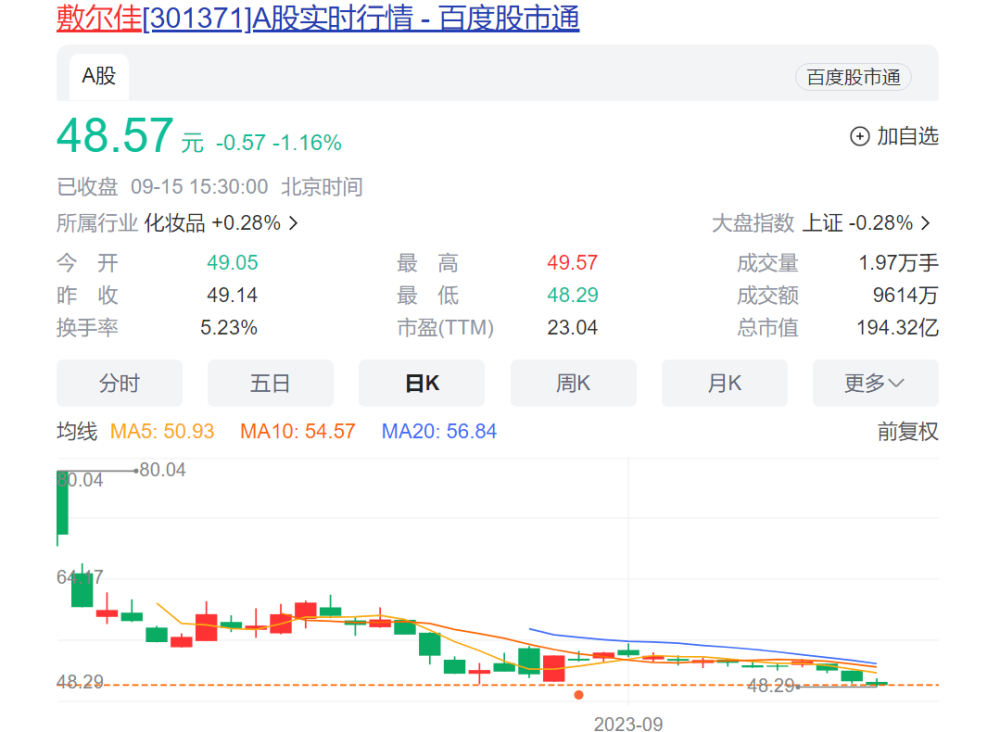The width and height of the screenshot is (1000, 732).
Task: Select the 分时 chart view
Action: (119, 383)
